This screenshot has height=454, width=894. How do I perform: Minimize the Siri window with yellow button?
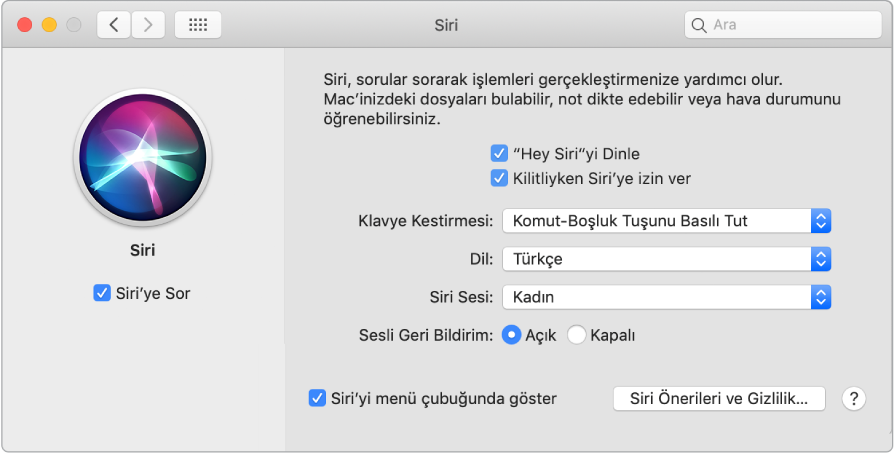pos(50,25)
